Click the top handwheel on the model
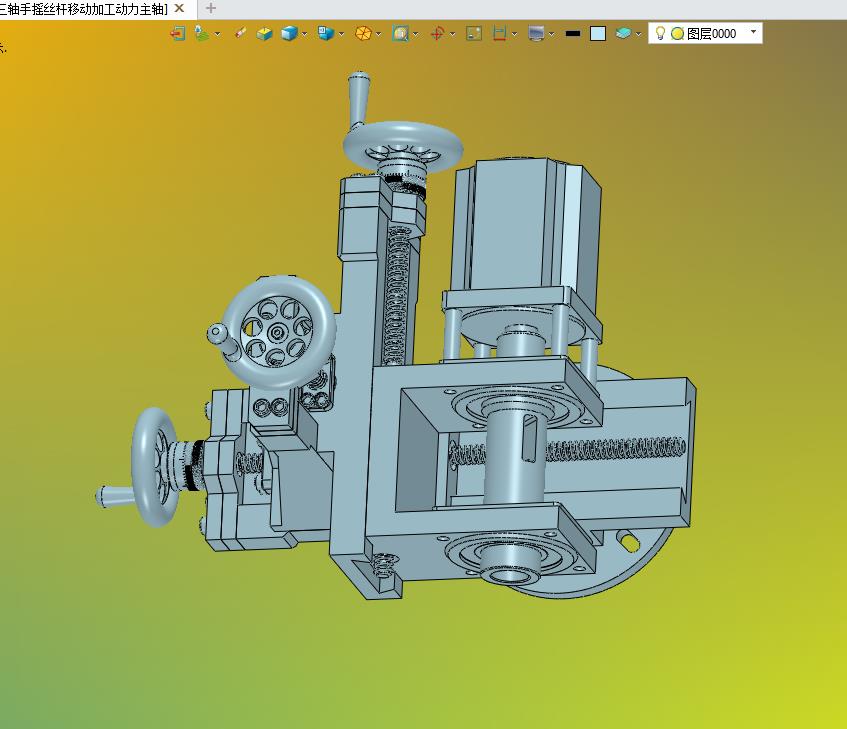This screenshot has width=847, height=729. pyautogui.click(x=403, y=146)
